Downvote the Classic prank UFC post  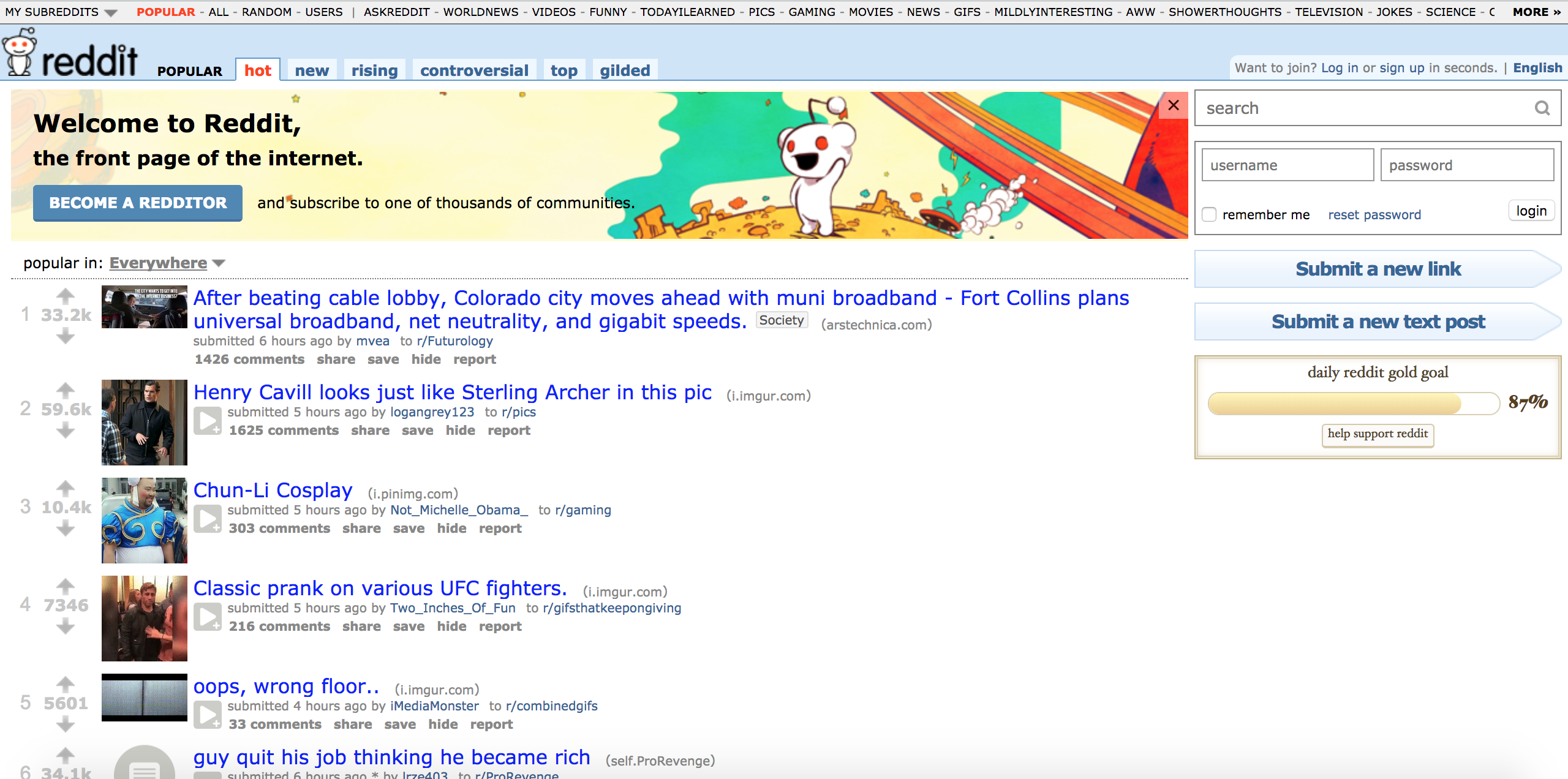[66, 627]
